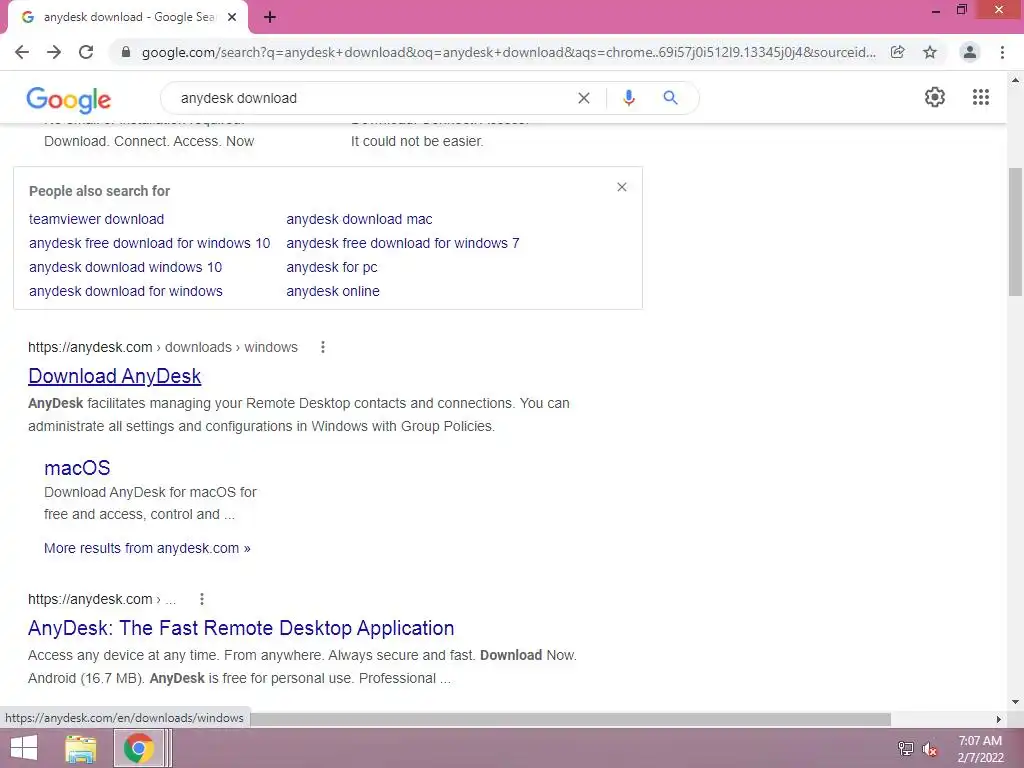Open the macOS sitelink
This screenshot has height=768, width=1024.
[x=77, y=468]
